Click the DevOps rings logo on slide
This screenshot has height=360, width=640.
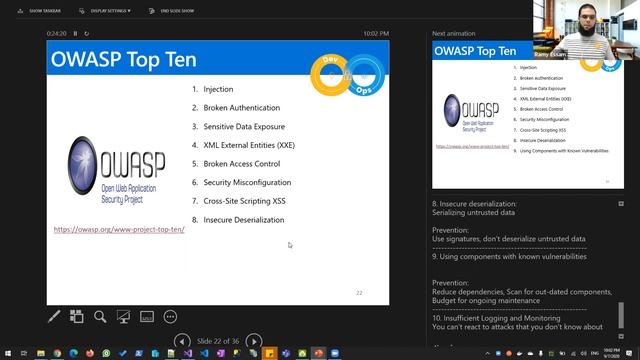tap(347, 75)
